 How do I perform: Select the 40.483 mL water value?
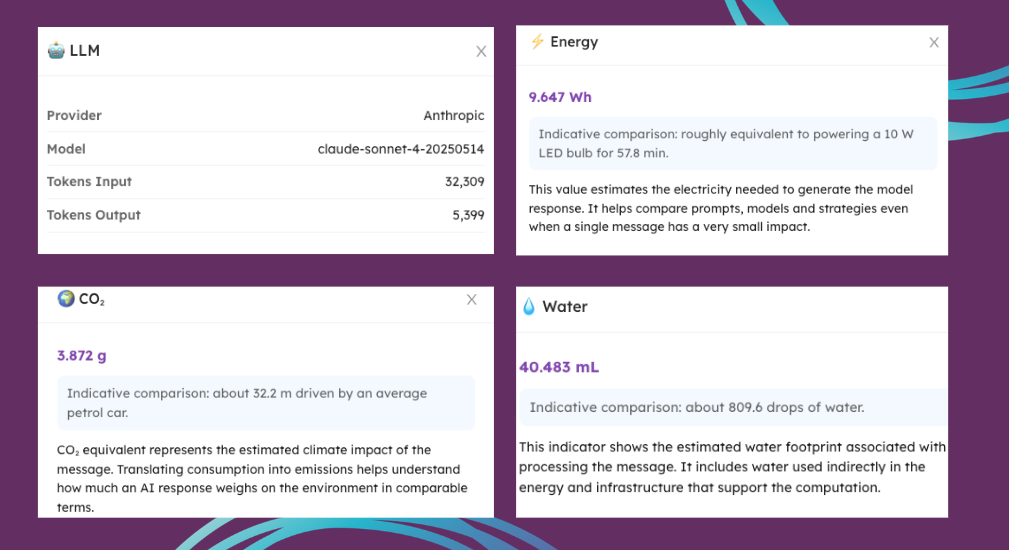pyautogui.click(x=559, y=367)
